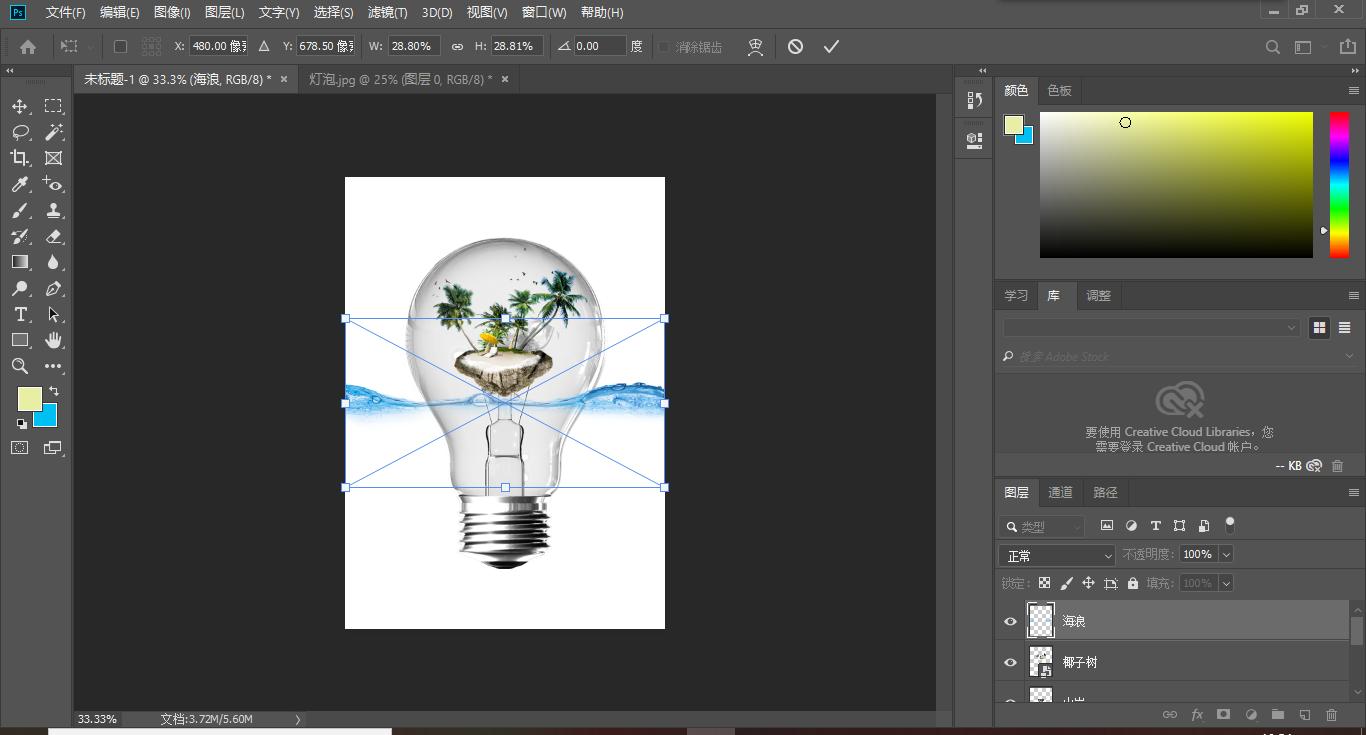Click the delete layer trash icon

[x=1331, y=715]
